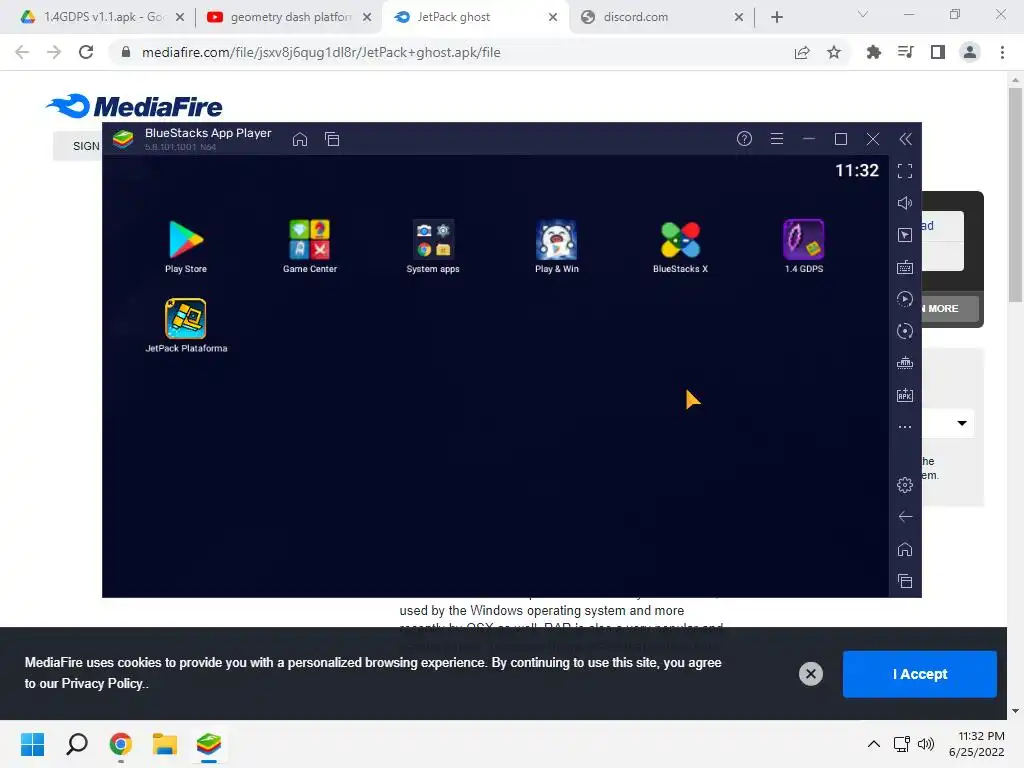Click BlueStacks sync operations icon
This screenshot has height=768, width=1024.
[x=904, y=331]
